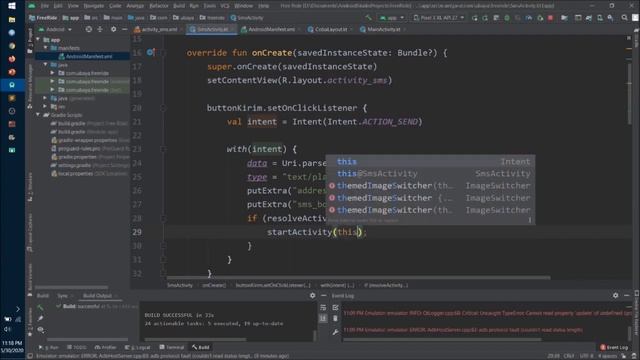
Task: Select 'this@SmsActivity' completion suggestion
Action: point(430,173)
